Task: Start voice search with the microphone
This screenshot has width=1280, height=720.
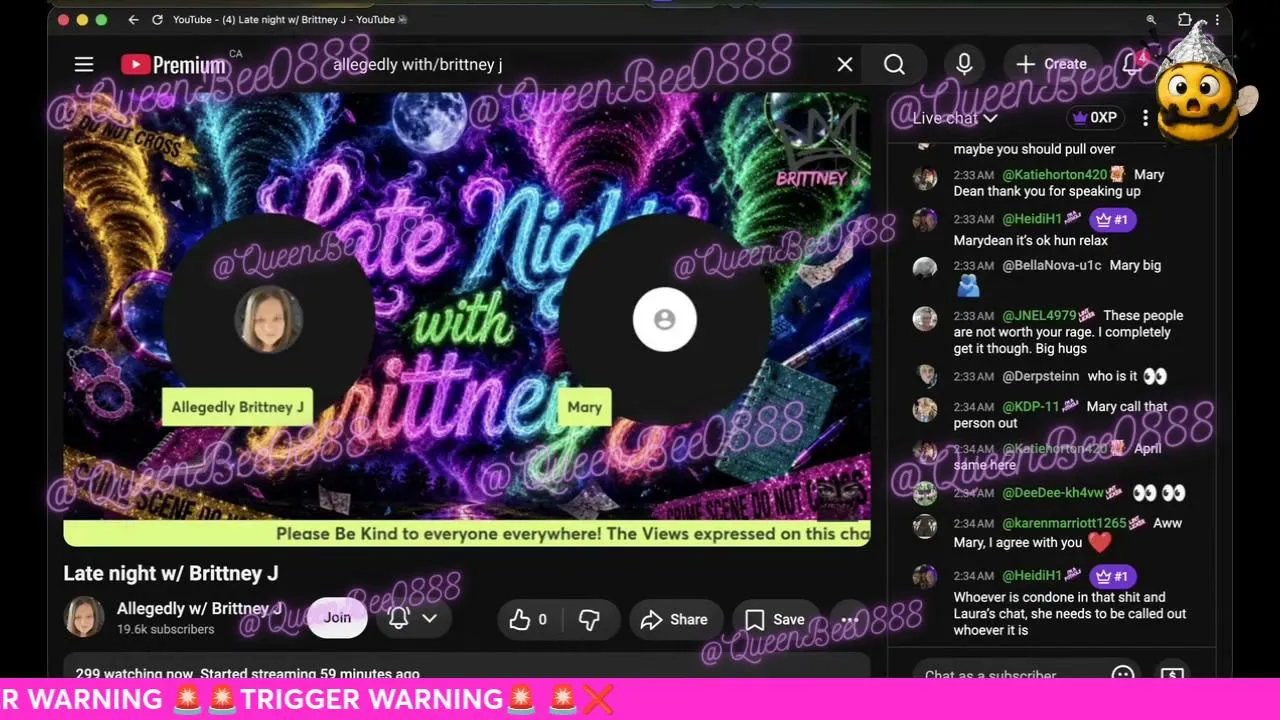Action: coord(964,64)
